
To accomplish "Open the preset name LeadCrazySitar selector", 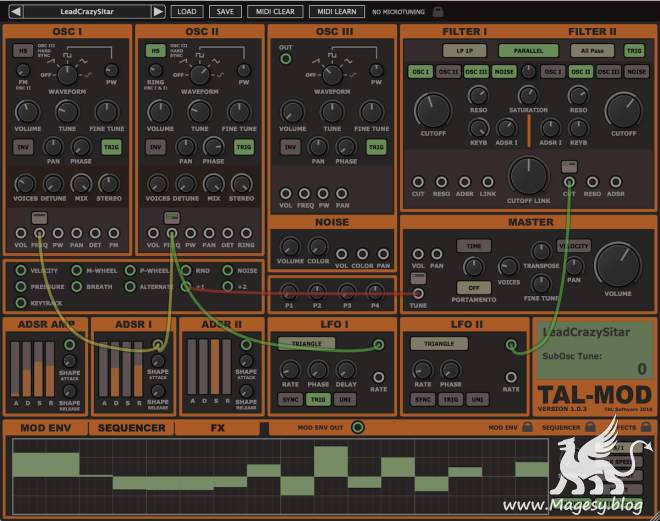I will [87, 11].
